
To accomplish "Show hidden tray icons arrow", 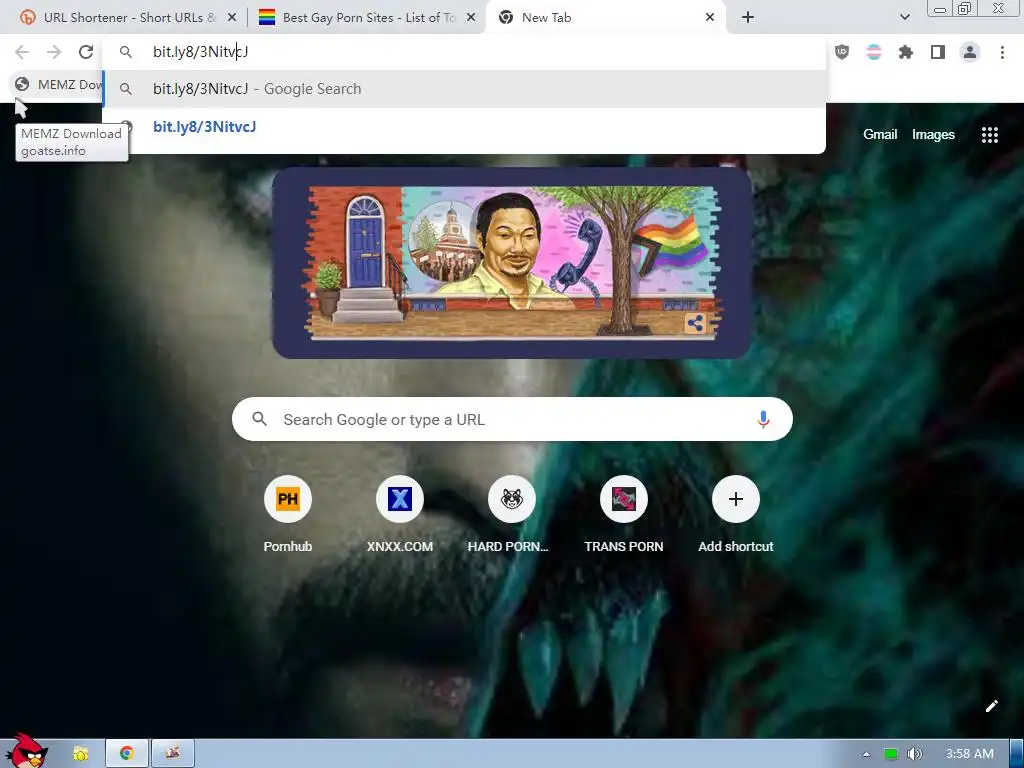I will pyautogui.click(x=866, y=754).
